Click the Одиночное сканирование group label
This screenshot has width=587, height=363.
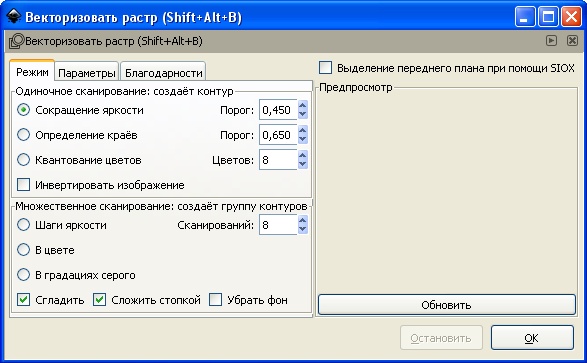coord(124,91)
